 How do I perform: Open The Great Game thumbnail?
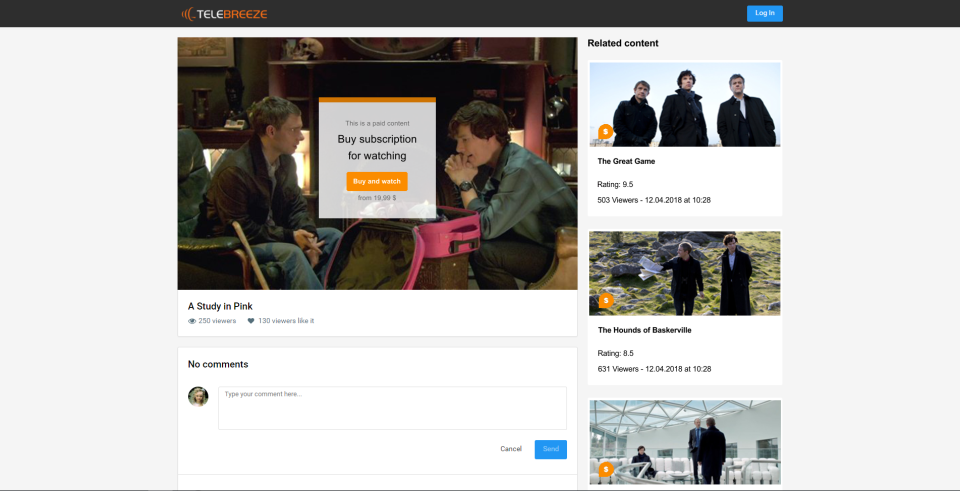[x=684, y=105]
